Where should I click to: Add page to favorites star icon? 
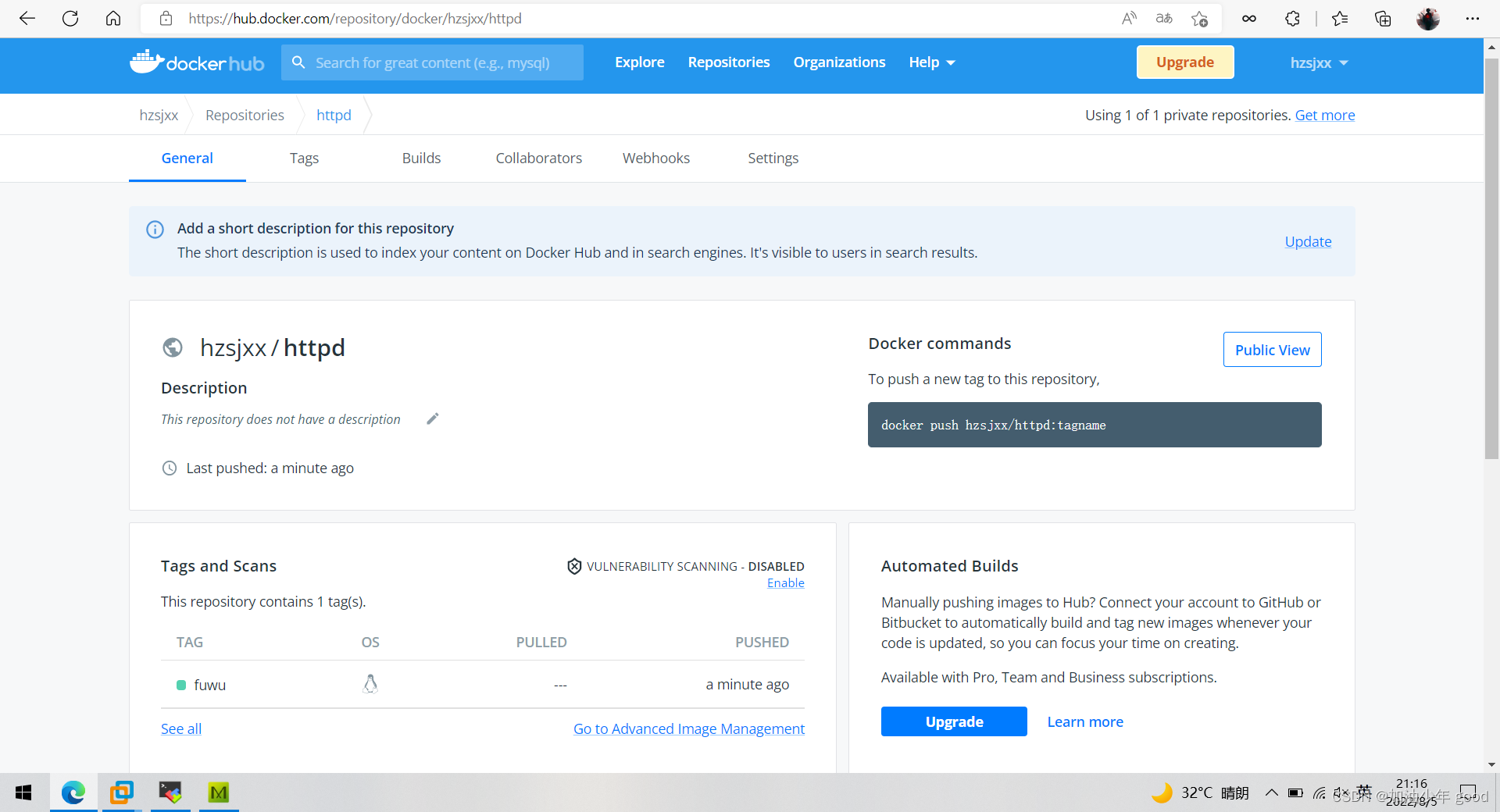click(1200, 19)
